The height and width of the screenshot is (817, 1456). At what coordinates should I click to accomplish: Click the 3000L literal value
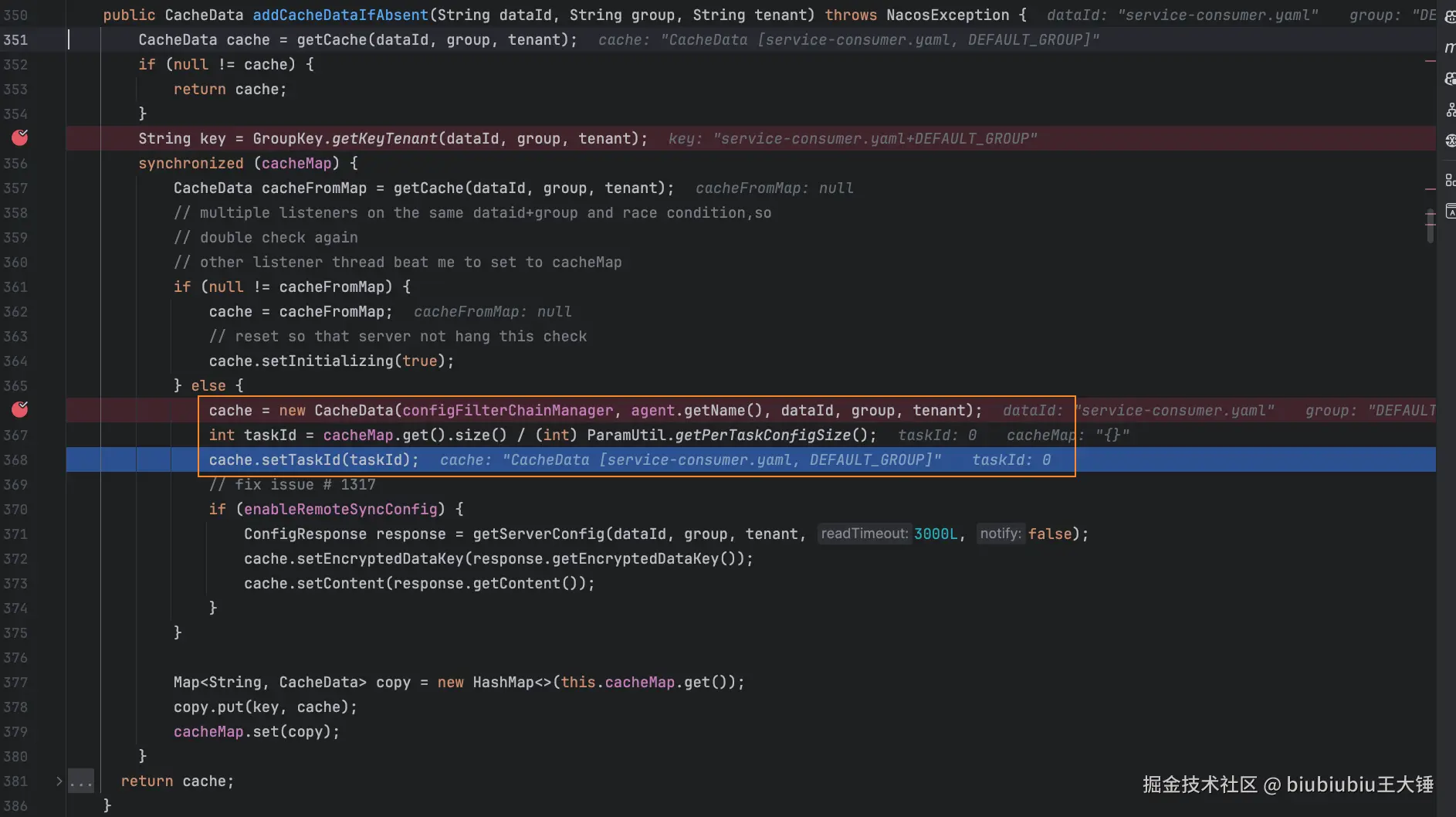point(936,534)
